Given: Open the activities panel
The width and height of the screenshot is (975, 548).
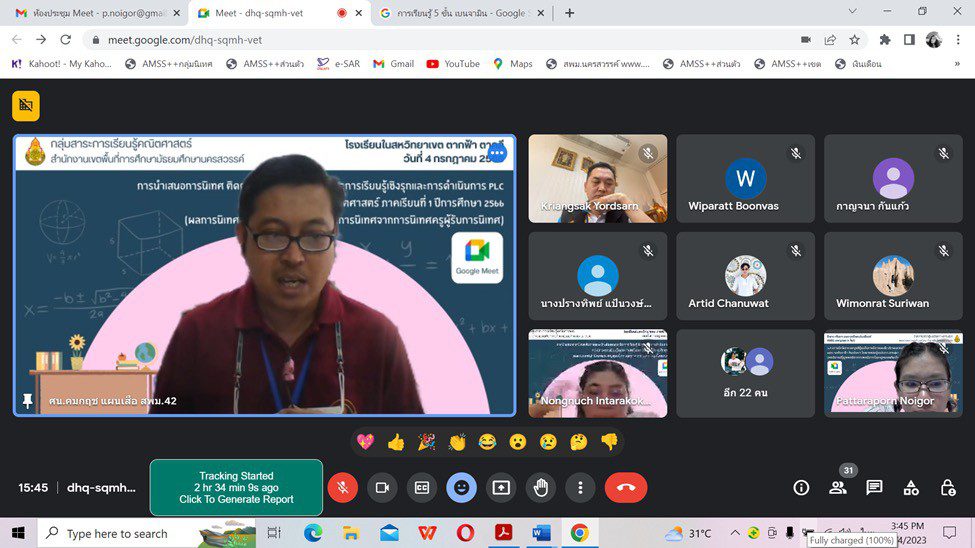Looking at the screenshot, I should [x=911, y=488].
